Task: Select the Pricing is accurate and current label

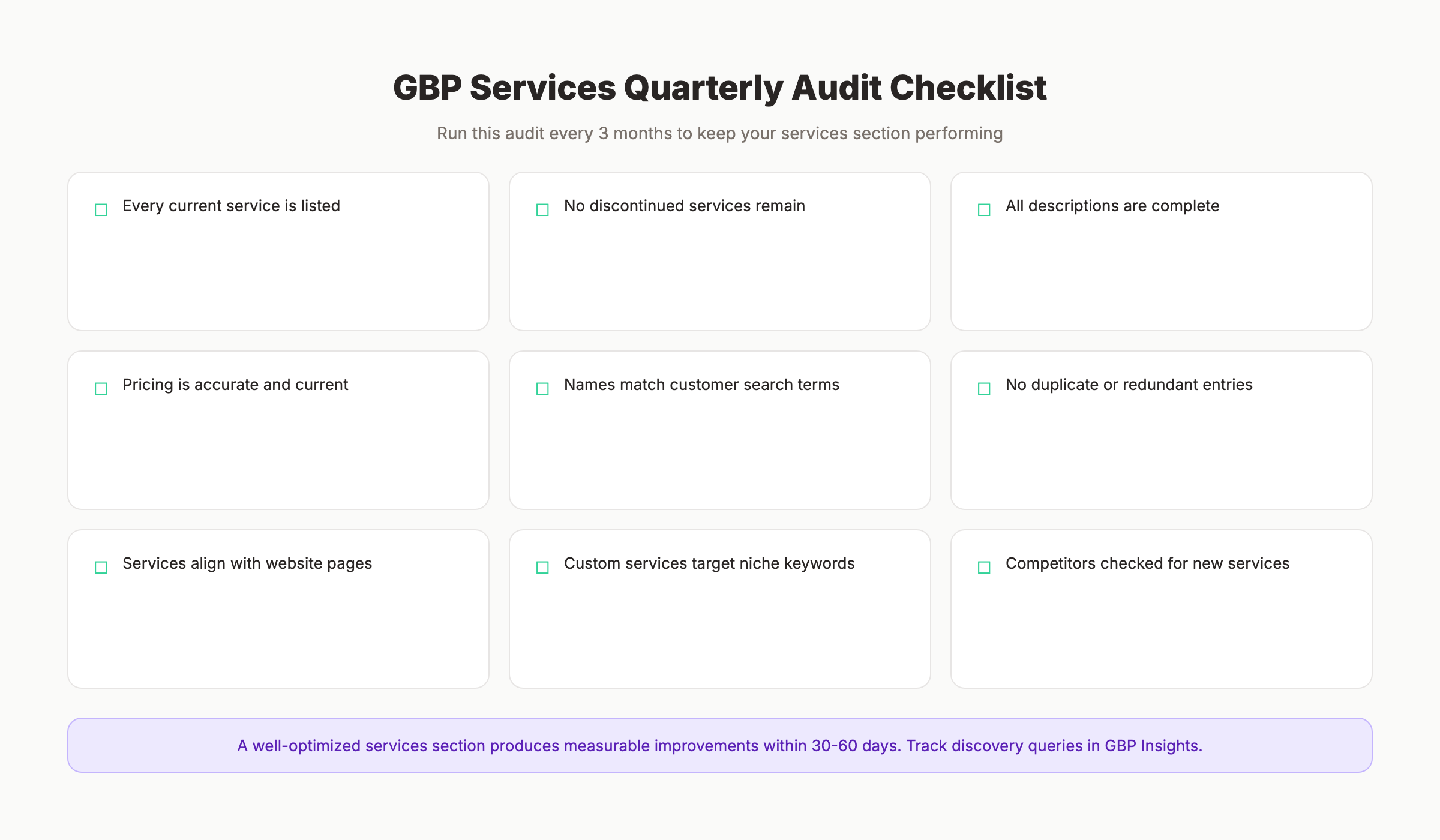Action: (x=235, y=385)
